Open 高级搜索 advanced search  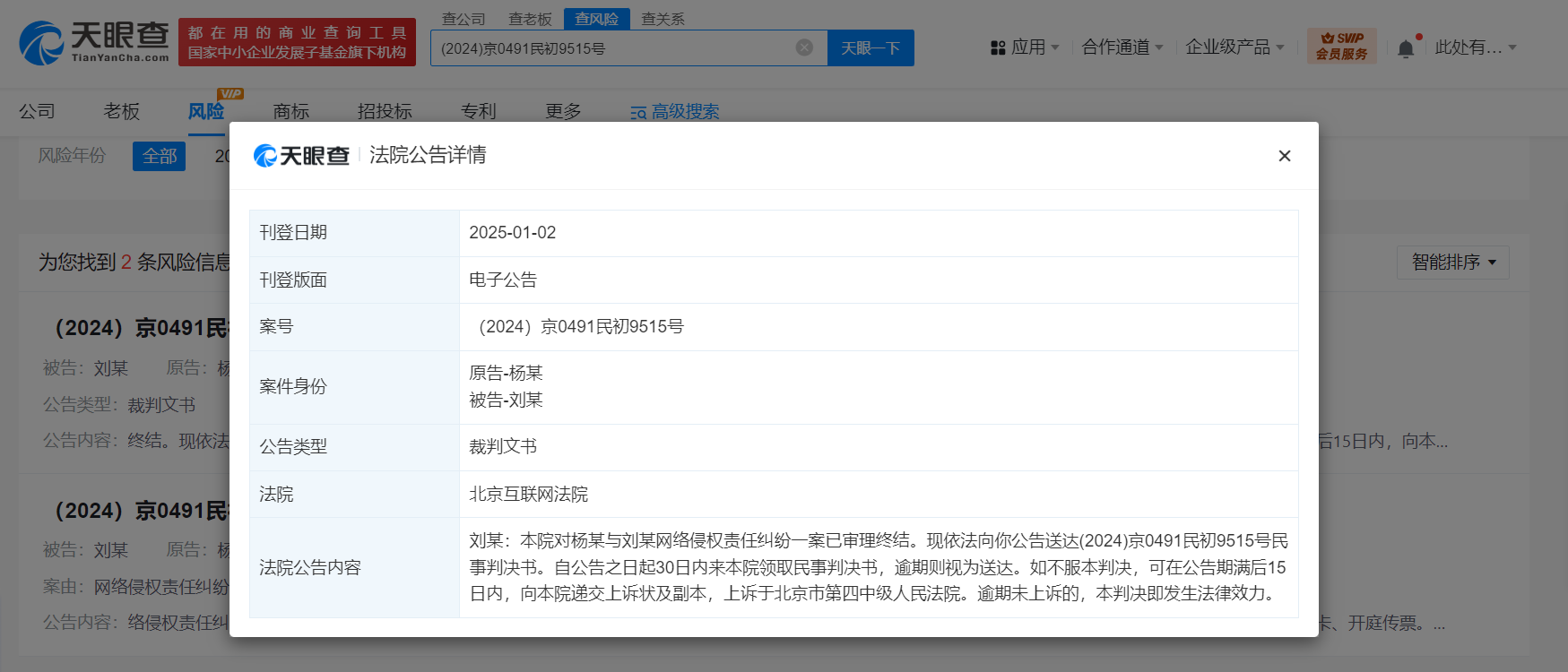(674, 111)
